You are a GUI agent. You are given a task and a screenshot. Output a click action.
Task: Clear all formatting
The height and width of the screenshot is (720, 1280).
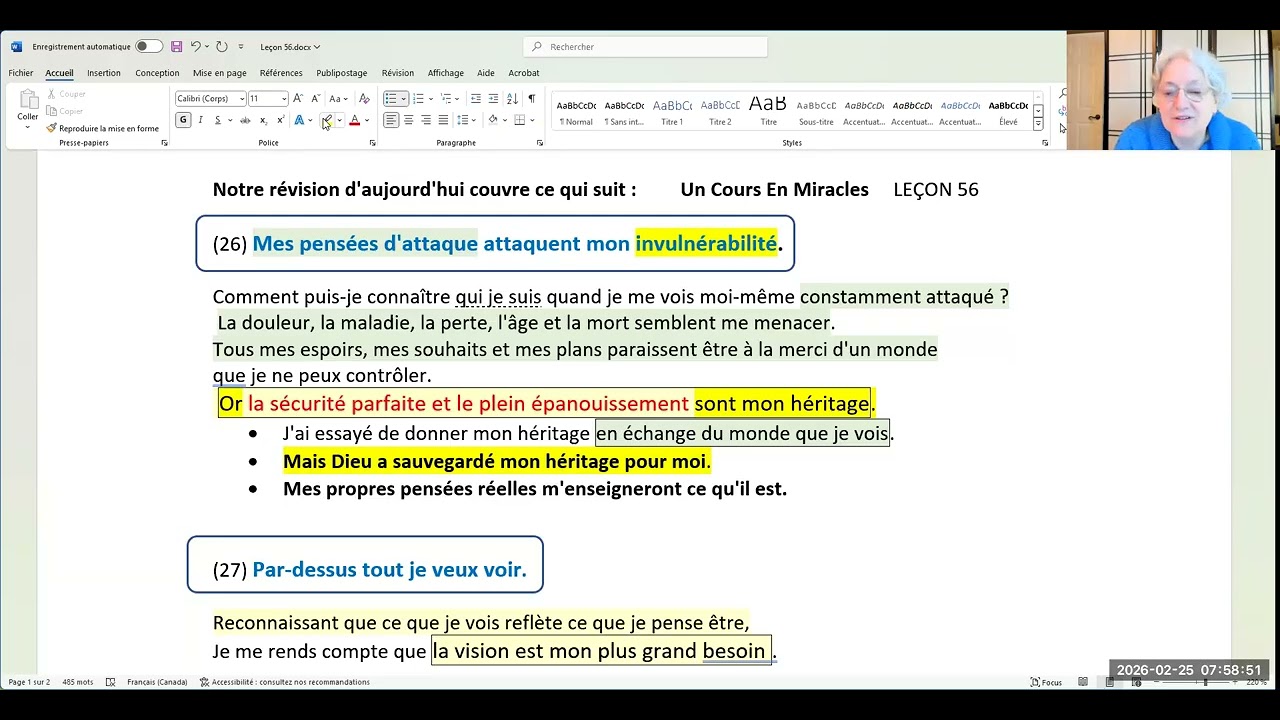tap(364, 99)
